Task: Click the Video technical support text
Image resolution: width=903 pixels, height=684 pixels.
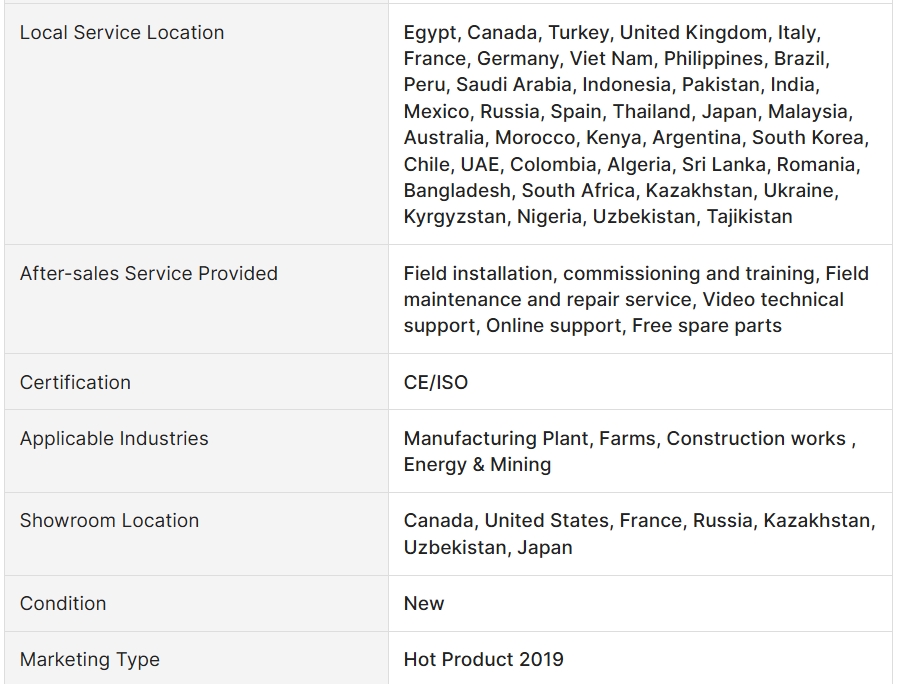Action: 773,299
